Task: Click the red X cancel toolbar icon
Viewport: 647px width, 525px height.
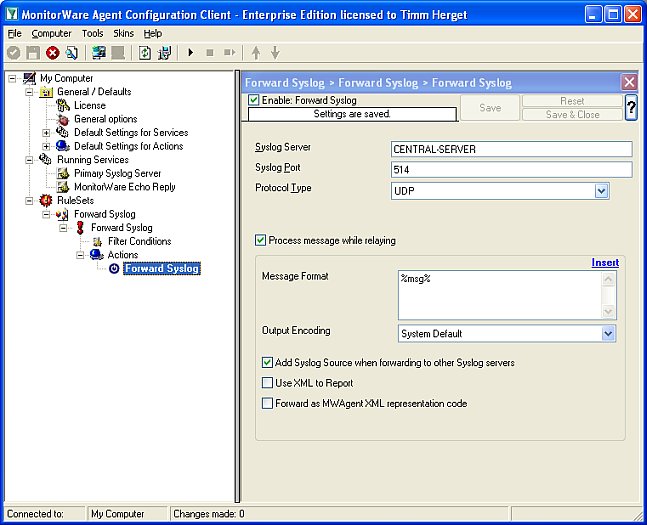Action: [x=52, y=53]
